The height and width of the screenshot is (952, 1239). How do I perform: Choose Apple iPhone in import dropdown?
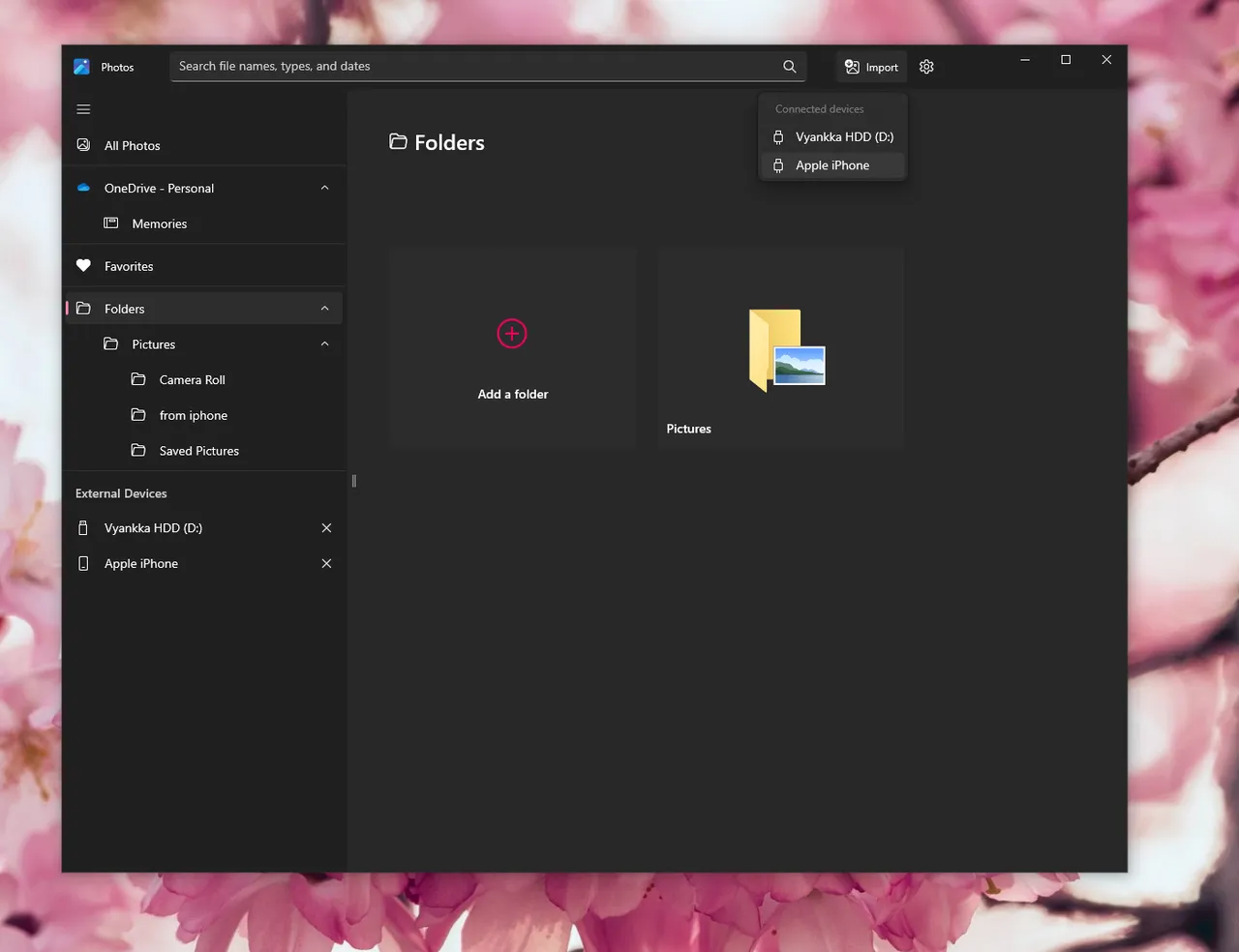click(833, 165)
